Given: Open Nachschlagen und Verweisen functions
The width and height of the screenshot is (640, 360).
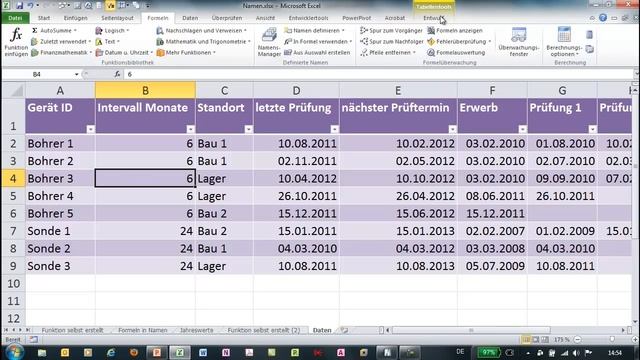Looking at the screenshot, I should [x=202, y=31].
